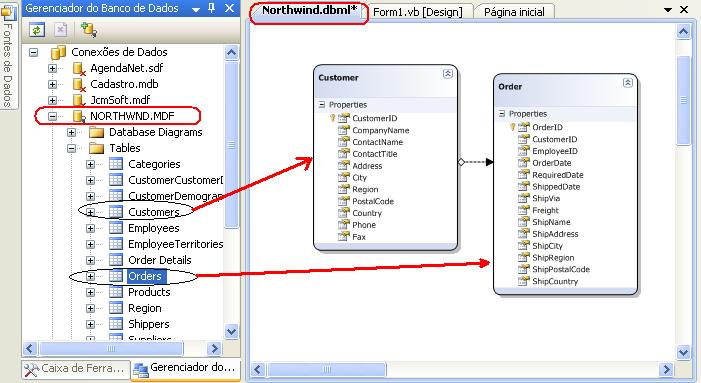Viewport: 701px width, 383px height.
Task: Select the Orders table in tree
Action: pyautogui.click(x=145, y=276)
